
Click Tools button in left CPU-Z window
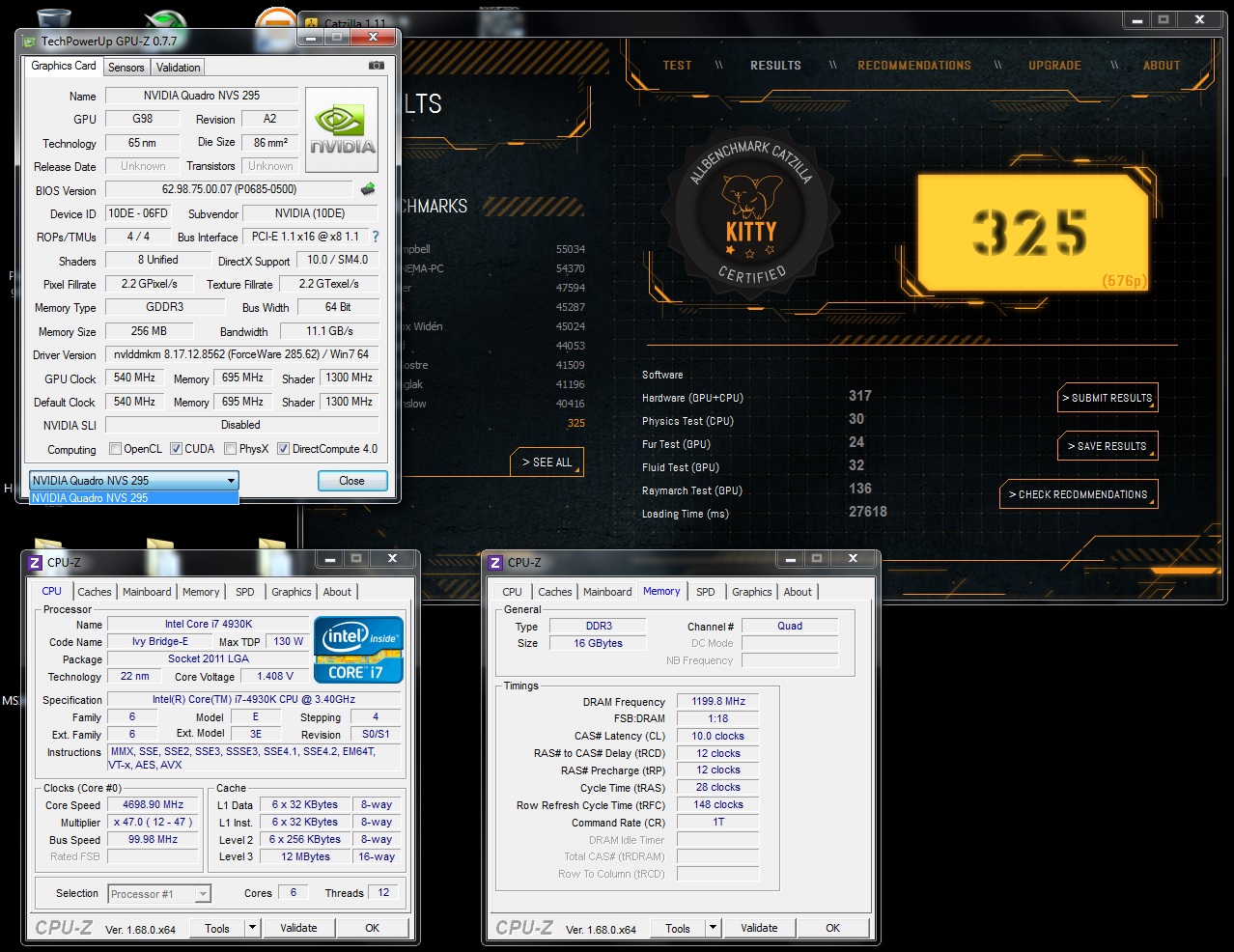click(217, 928)
